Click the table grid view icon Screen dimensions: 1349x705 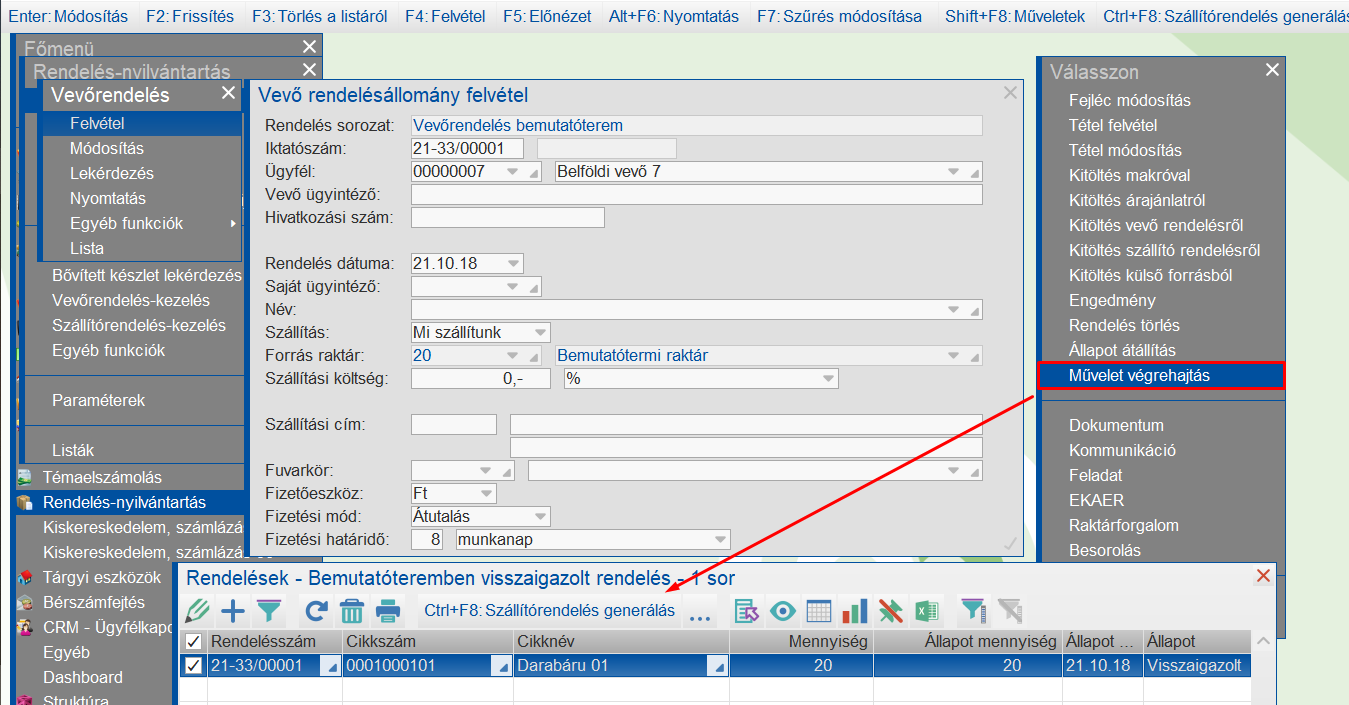(x=819, y=611)
